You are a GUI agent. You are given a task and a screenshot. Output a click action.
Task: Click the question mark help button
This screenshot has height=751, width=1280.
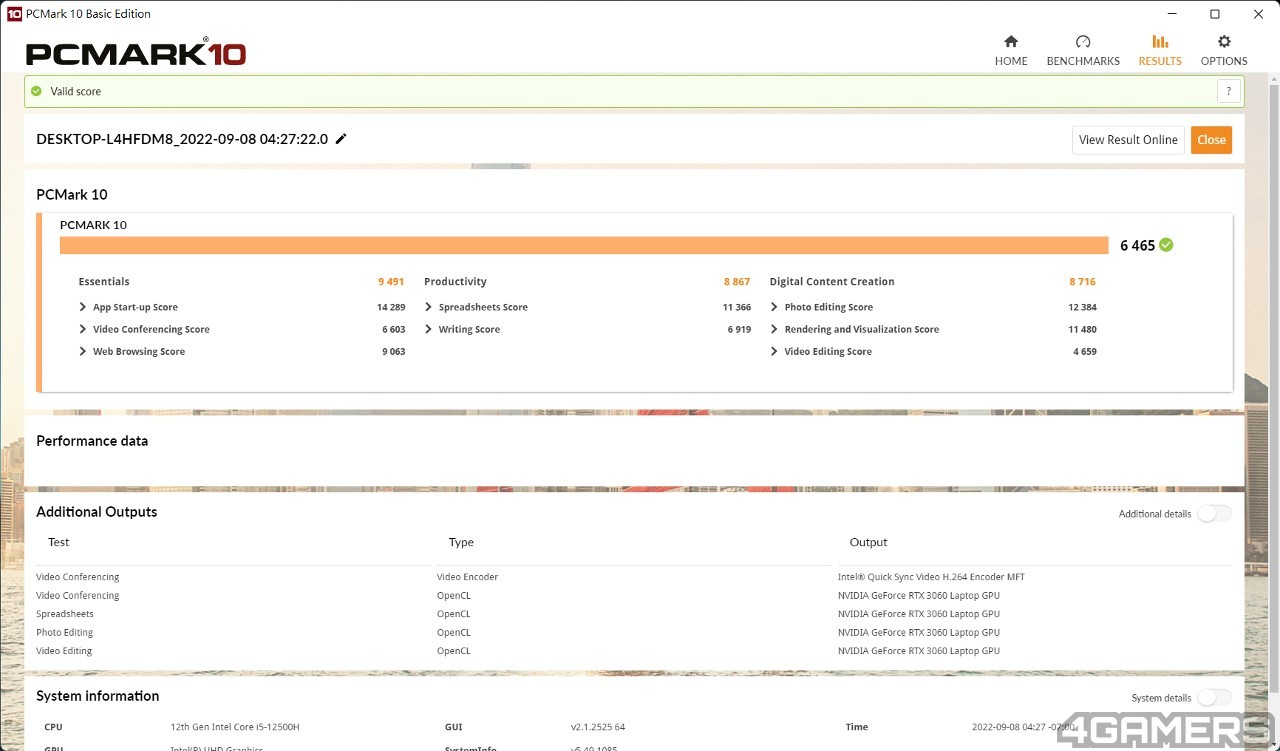(1230, 91)
